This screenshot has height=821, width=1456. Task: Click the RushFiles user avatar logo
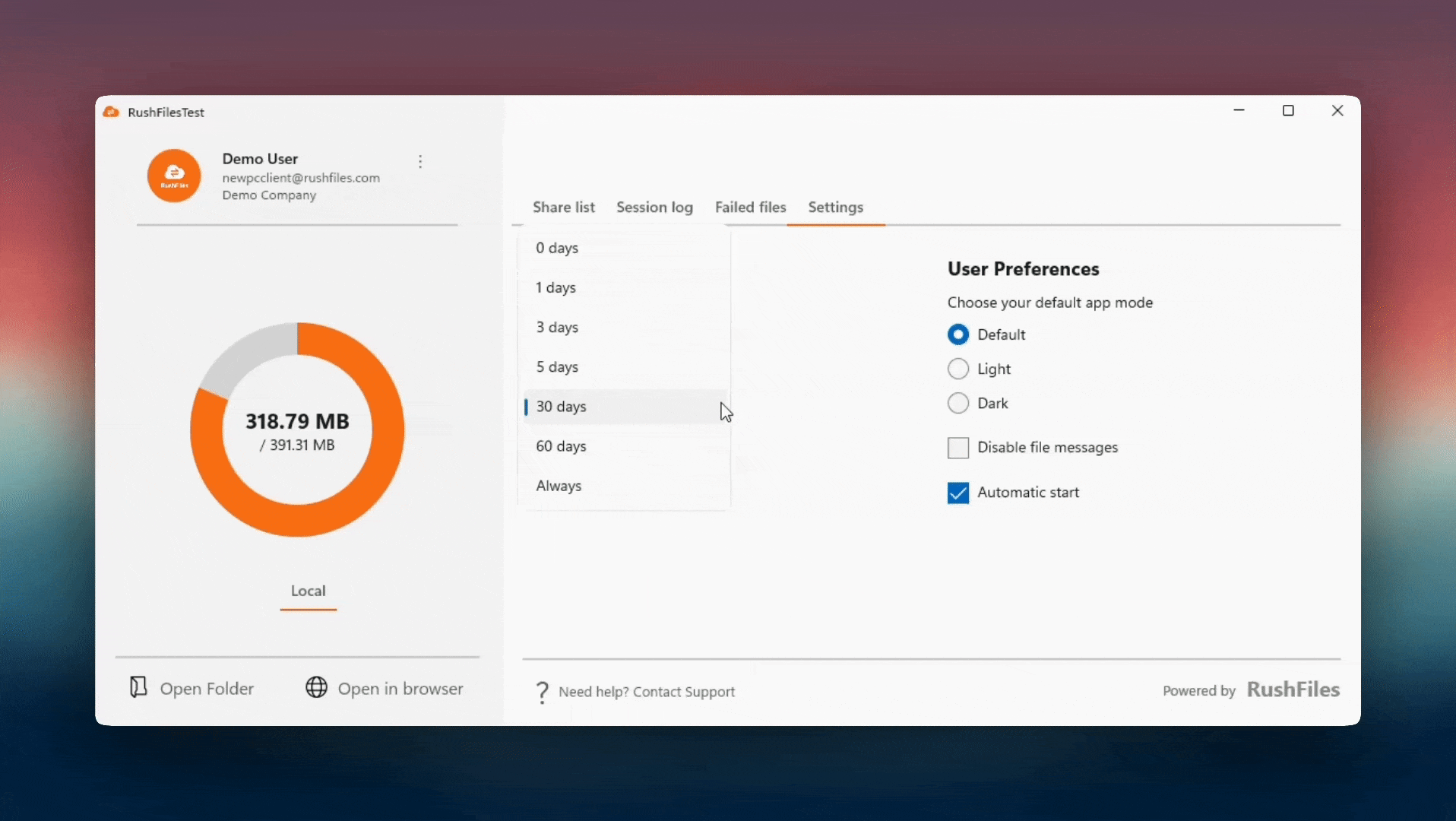[x=174, y=176]
